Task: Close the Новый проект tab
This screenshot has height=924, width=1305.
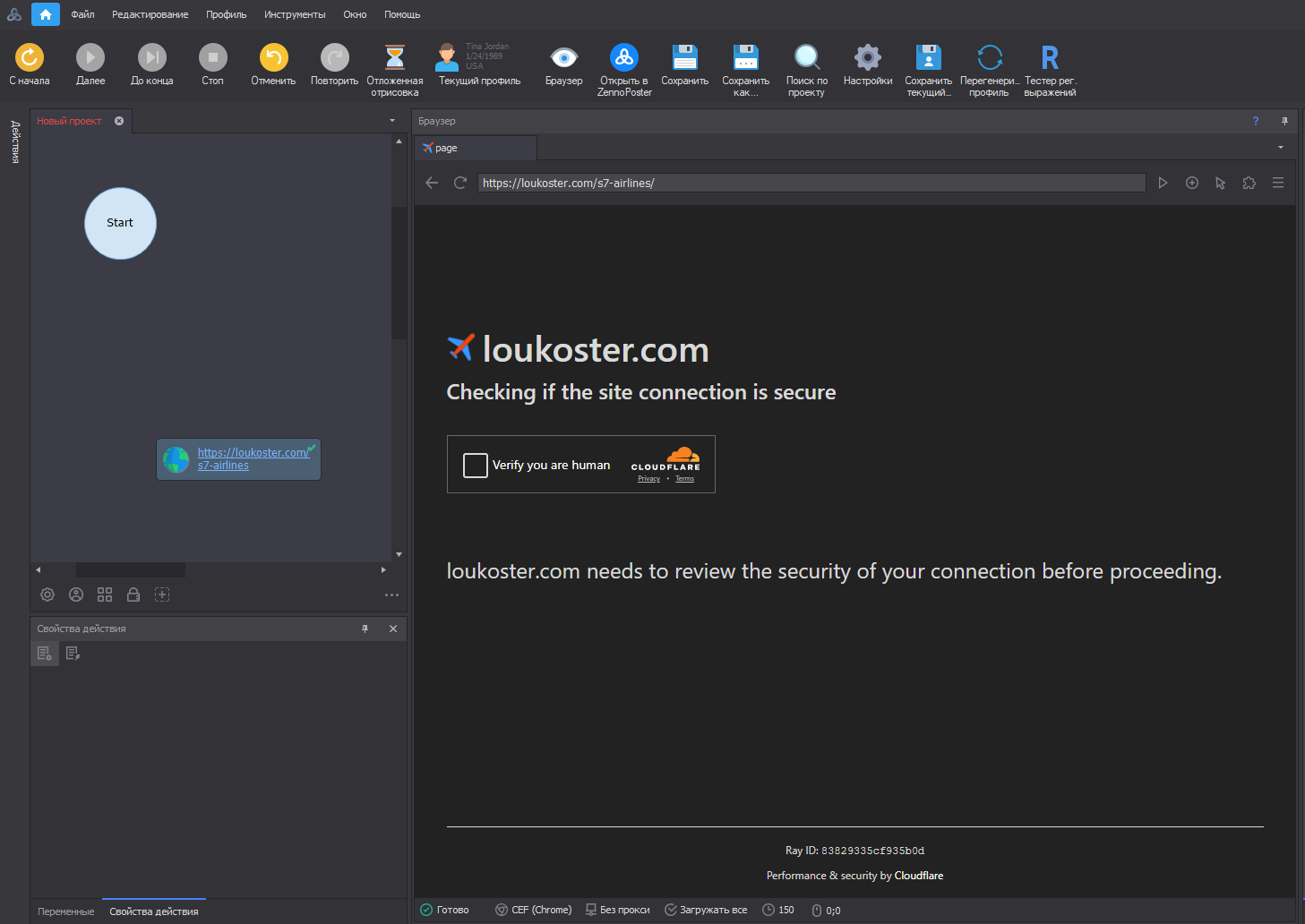Action: [x=119, y=121]
